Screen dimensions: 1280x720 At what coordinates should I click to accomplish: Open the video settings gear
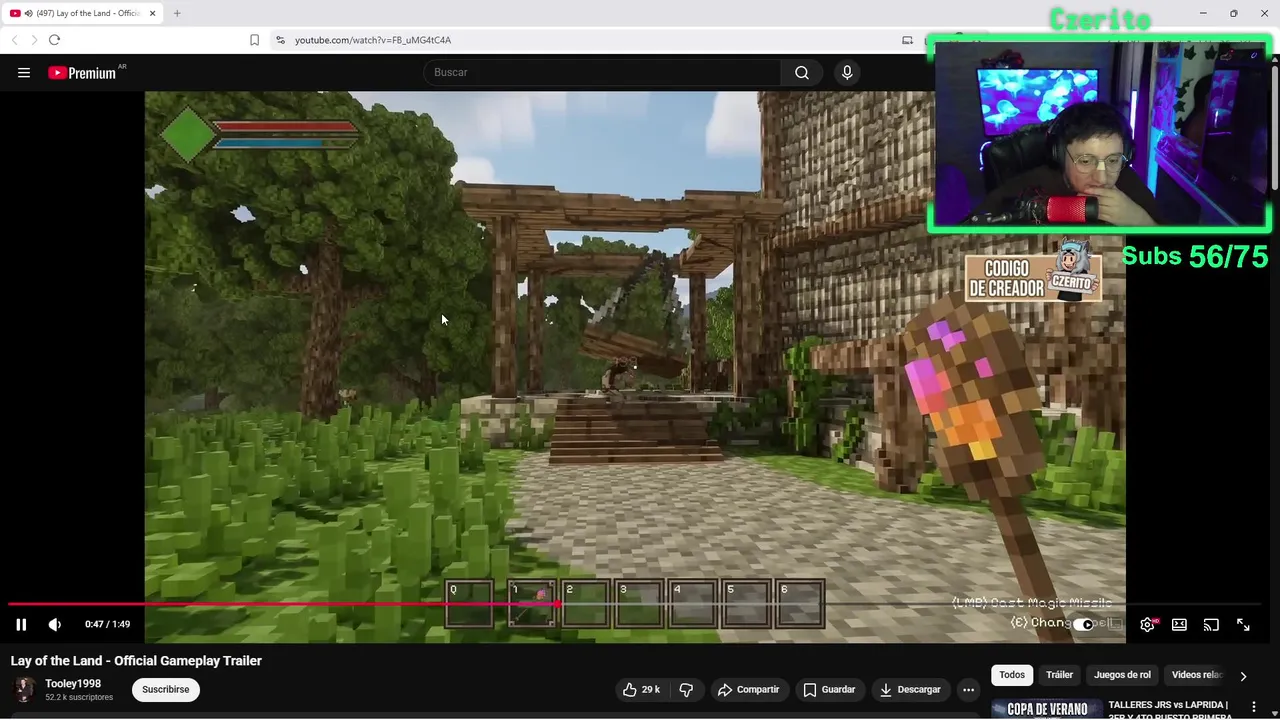[1148, 624]
